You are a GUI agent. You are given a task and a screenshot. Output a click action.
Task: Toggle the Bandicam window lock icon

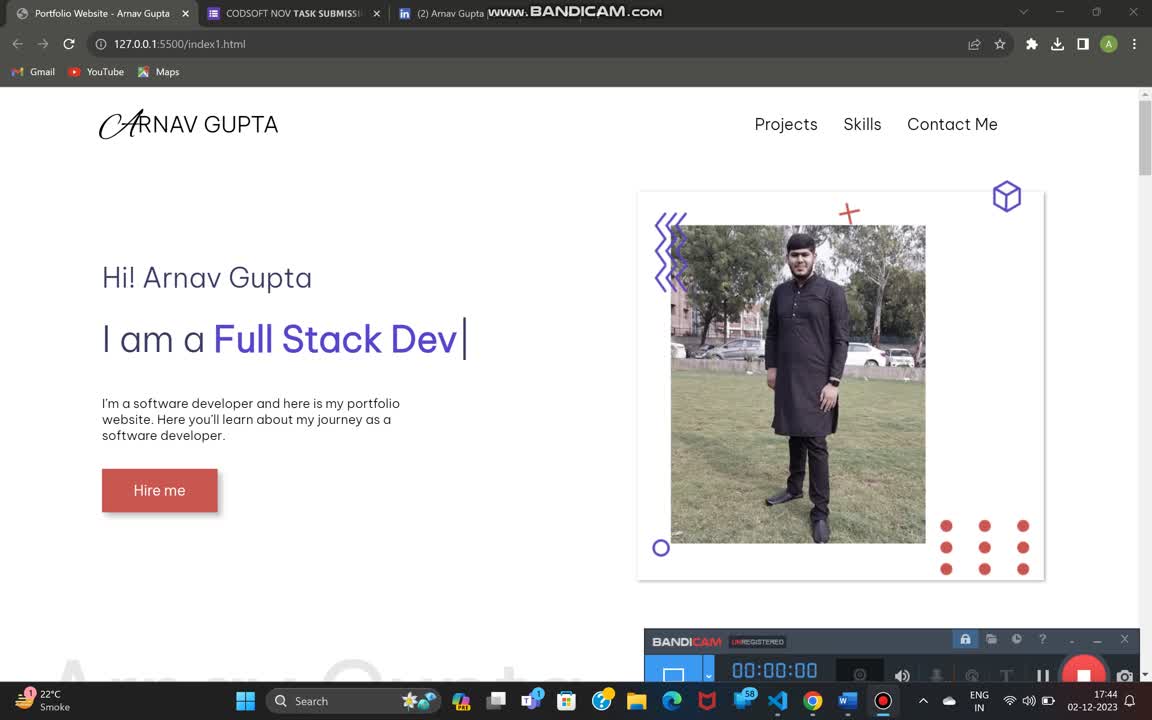pos(965,639)
